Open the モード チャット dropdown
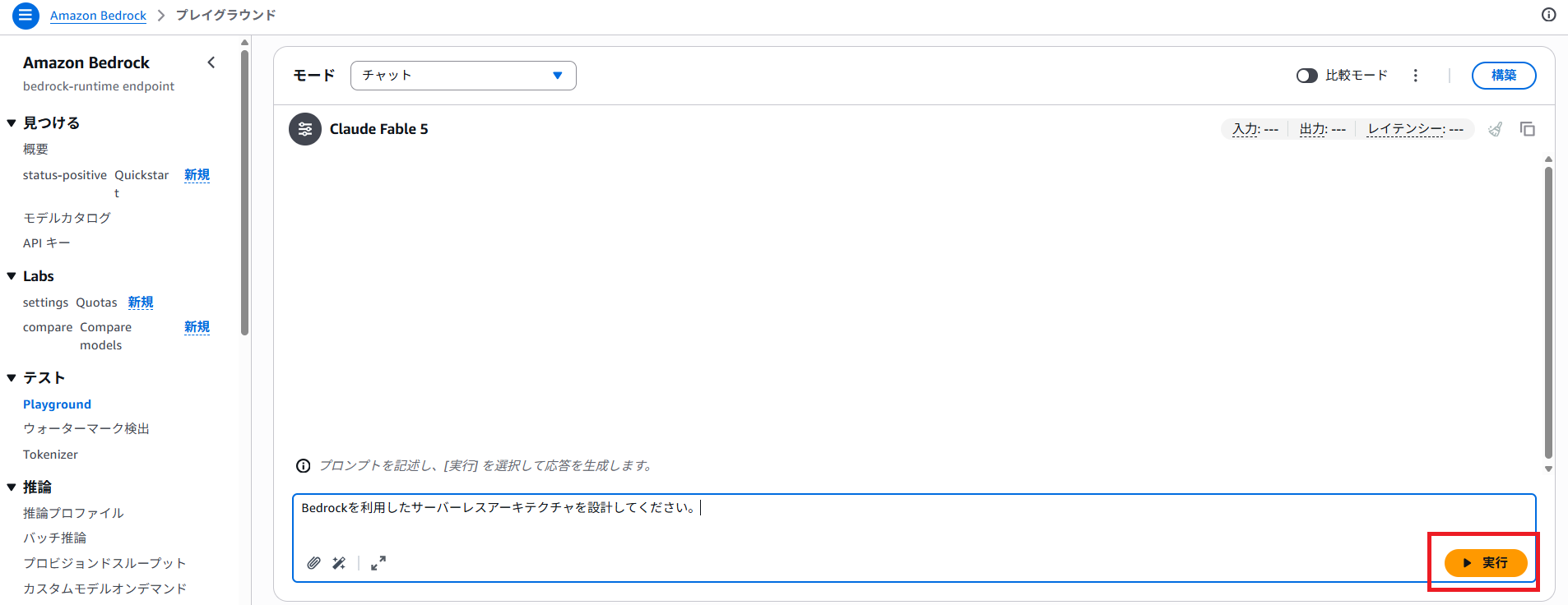The width and height of the screenshot is (1568, 605). (x=463, y=76)
